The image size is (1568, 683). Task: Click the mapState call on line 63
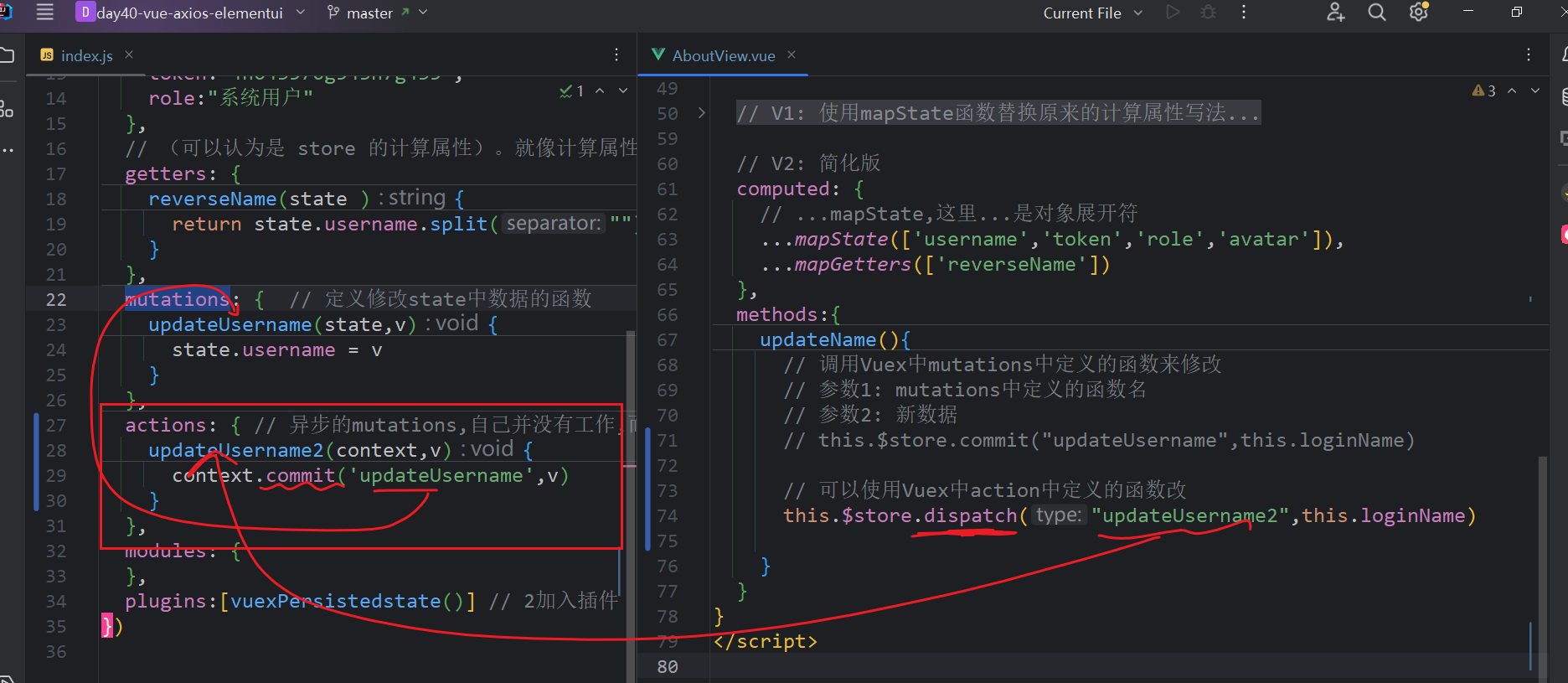(x=841, y=239)
